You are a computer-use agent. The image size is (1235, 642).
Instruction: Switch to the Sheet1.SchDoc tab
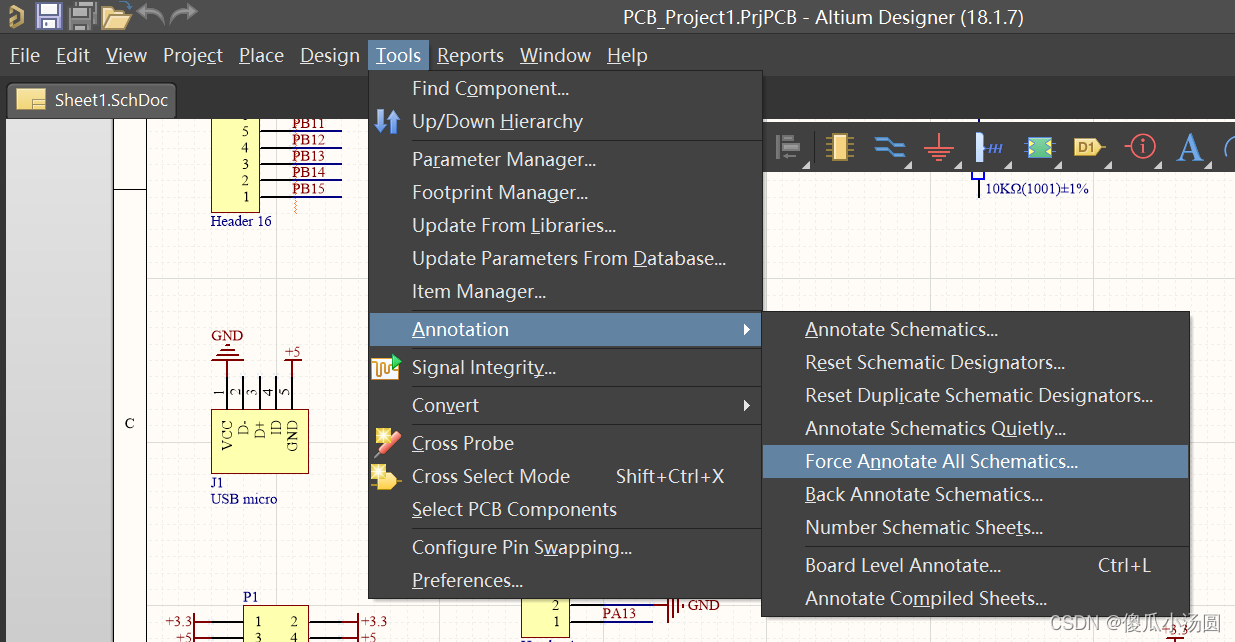coord(92,99)
